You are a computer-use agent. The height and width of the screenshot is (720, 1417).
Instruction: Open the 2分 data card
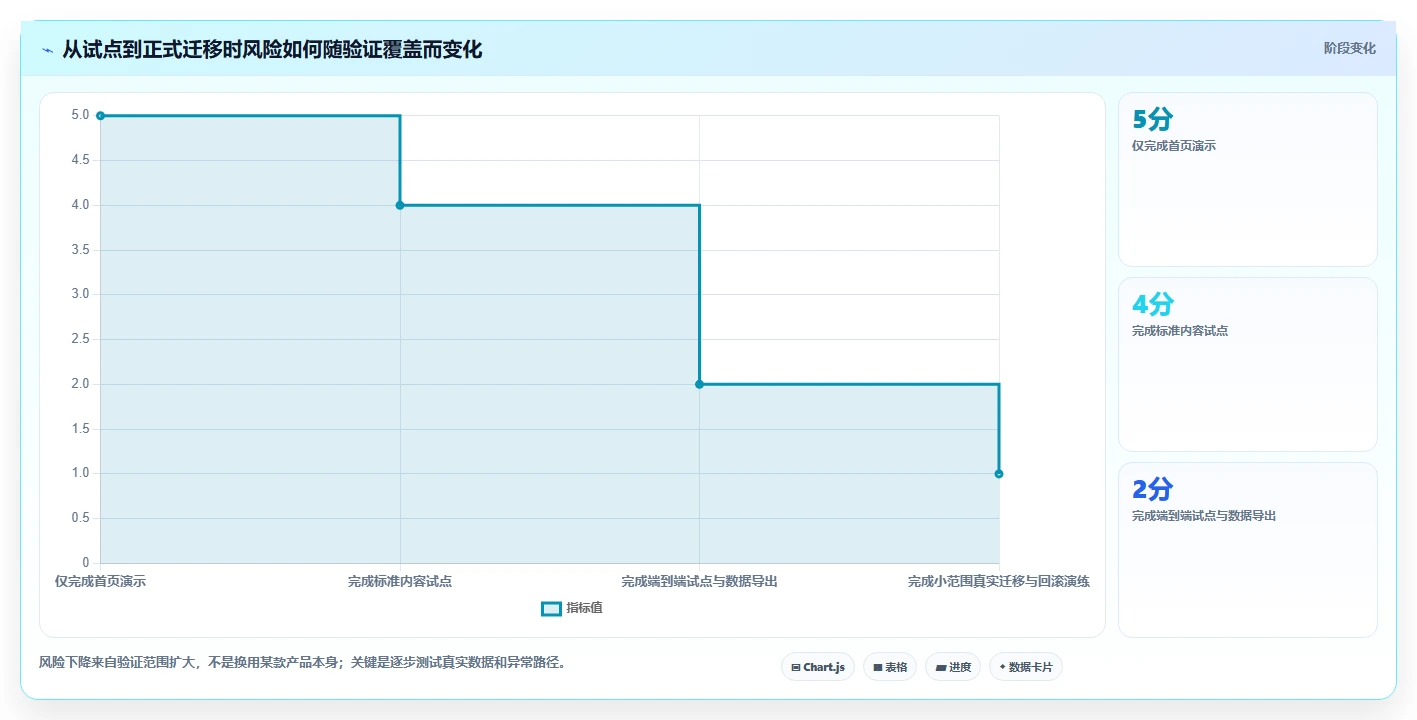coord(1248,550)
